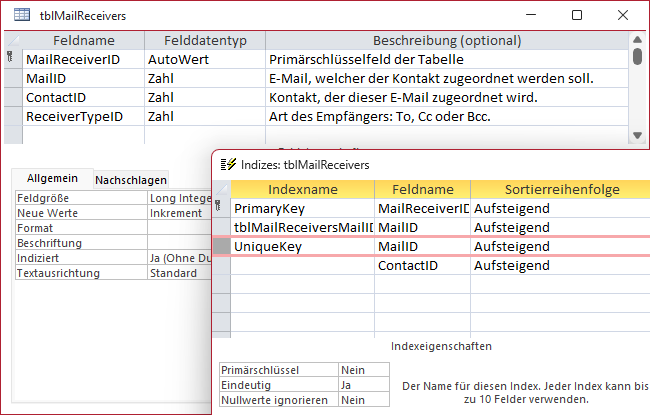Image resolution: width=650 pixels, height=415 pixels.
Task: Select row selector of ReceiverTypeID field
Action: point(13,117)
